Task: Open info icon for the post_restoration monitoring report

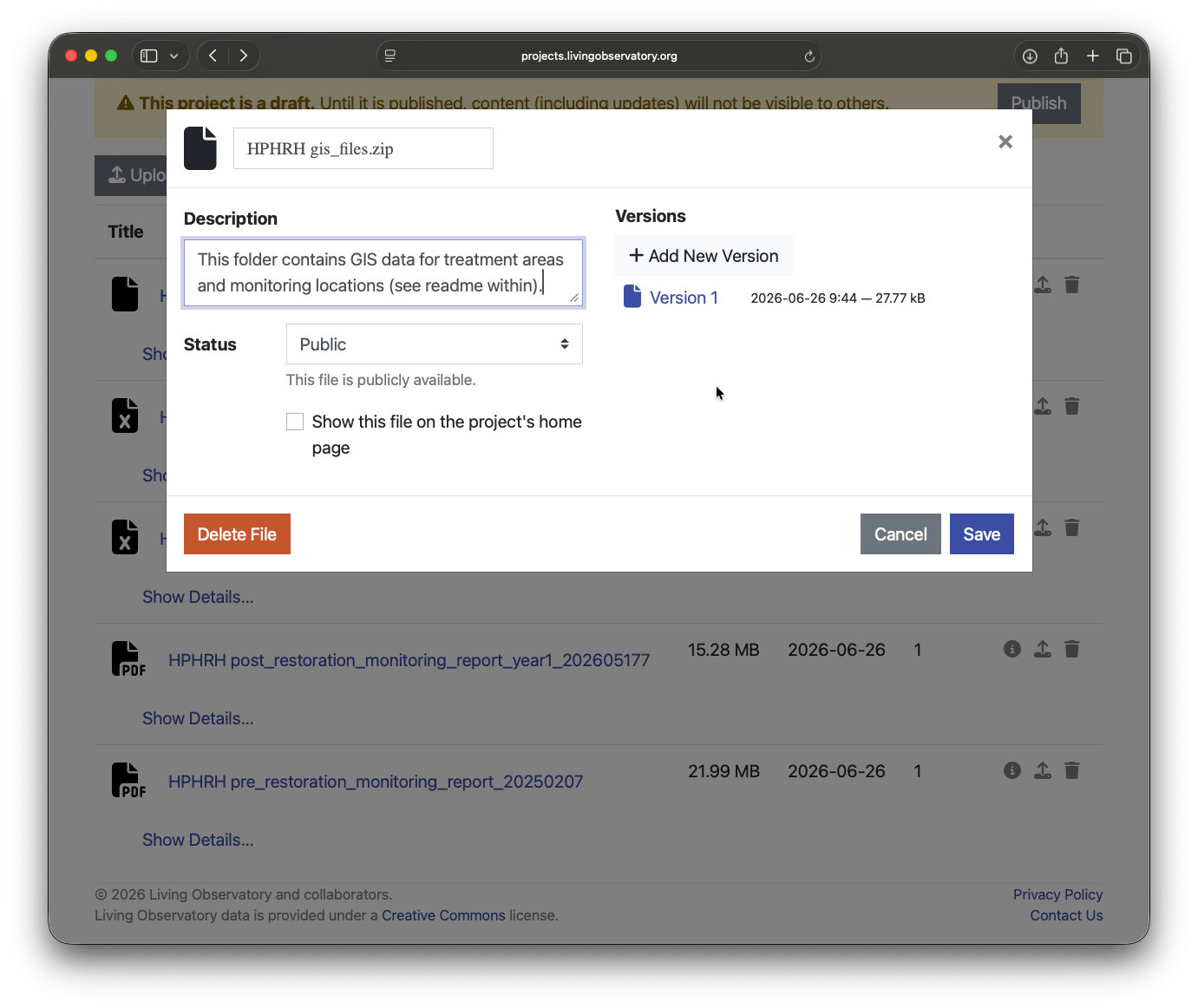Action: pos(1012,649)
